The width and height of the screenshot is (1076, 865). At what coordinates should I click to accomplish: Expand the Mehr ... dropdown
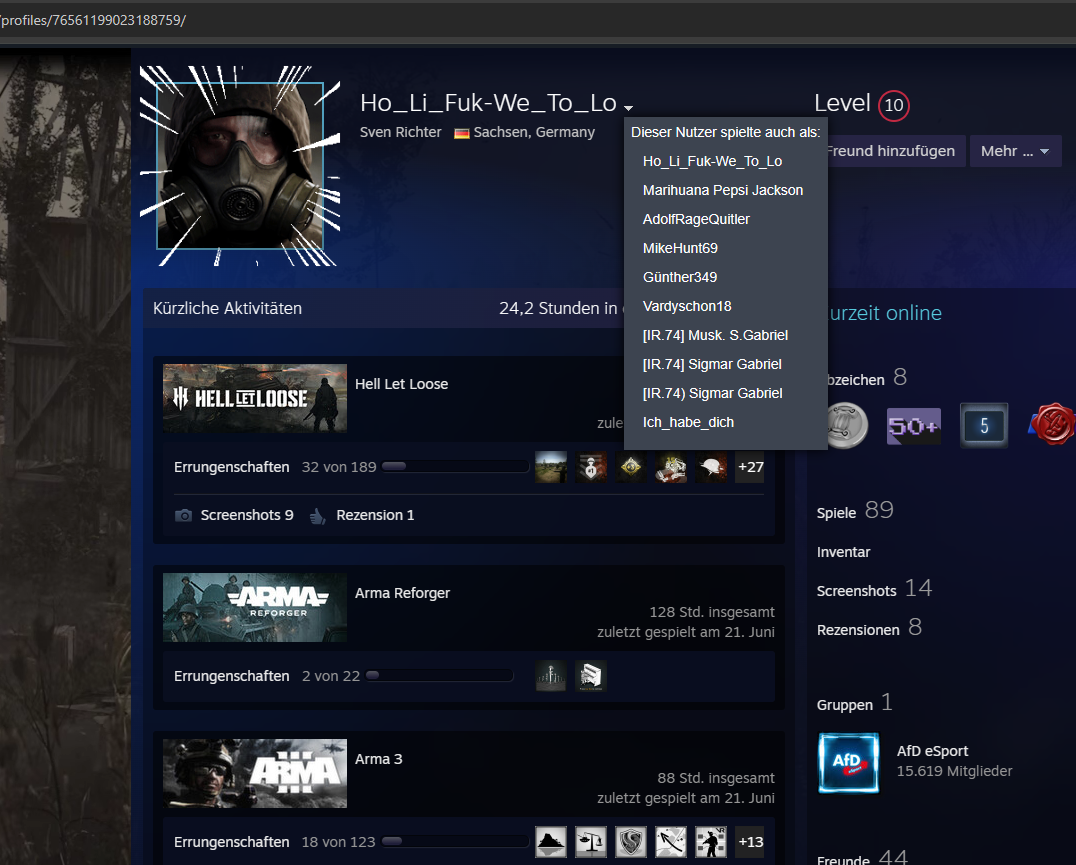[1014, 151]
